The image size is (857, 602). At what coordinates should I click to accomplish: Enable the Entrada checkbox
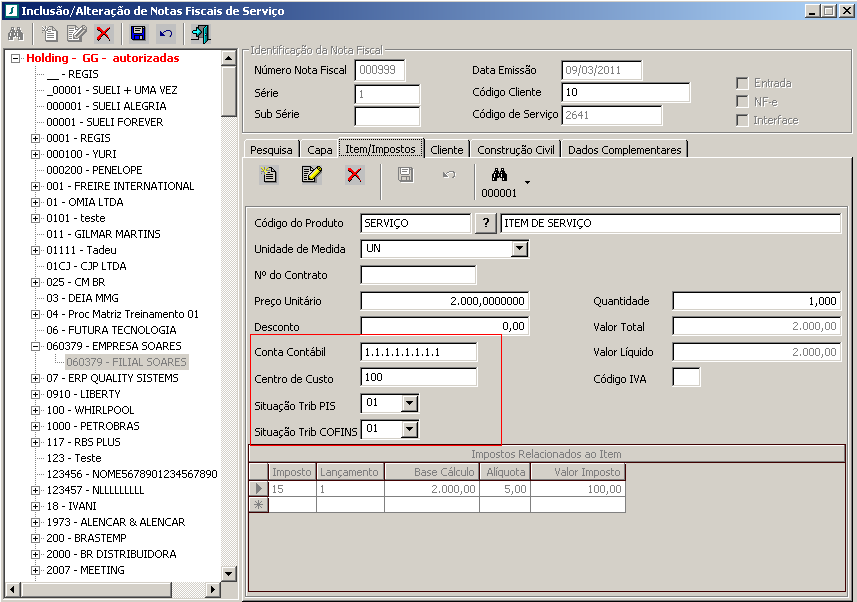742,83
